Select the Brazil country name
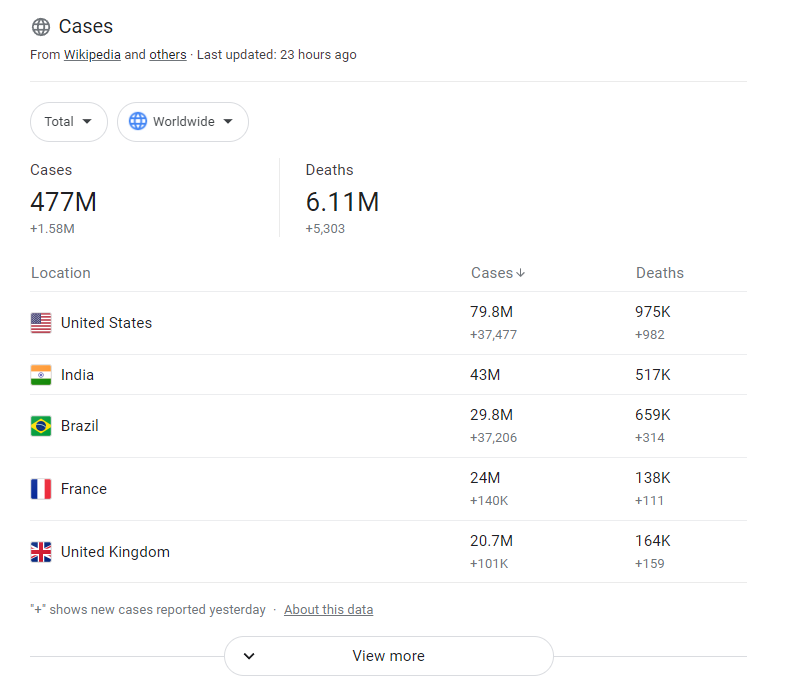 pyautogui.click(x=80, y=426)
